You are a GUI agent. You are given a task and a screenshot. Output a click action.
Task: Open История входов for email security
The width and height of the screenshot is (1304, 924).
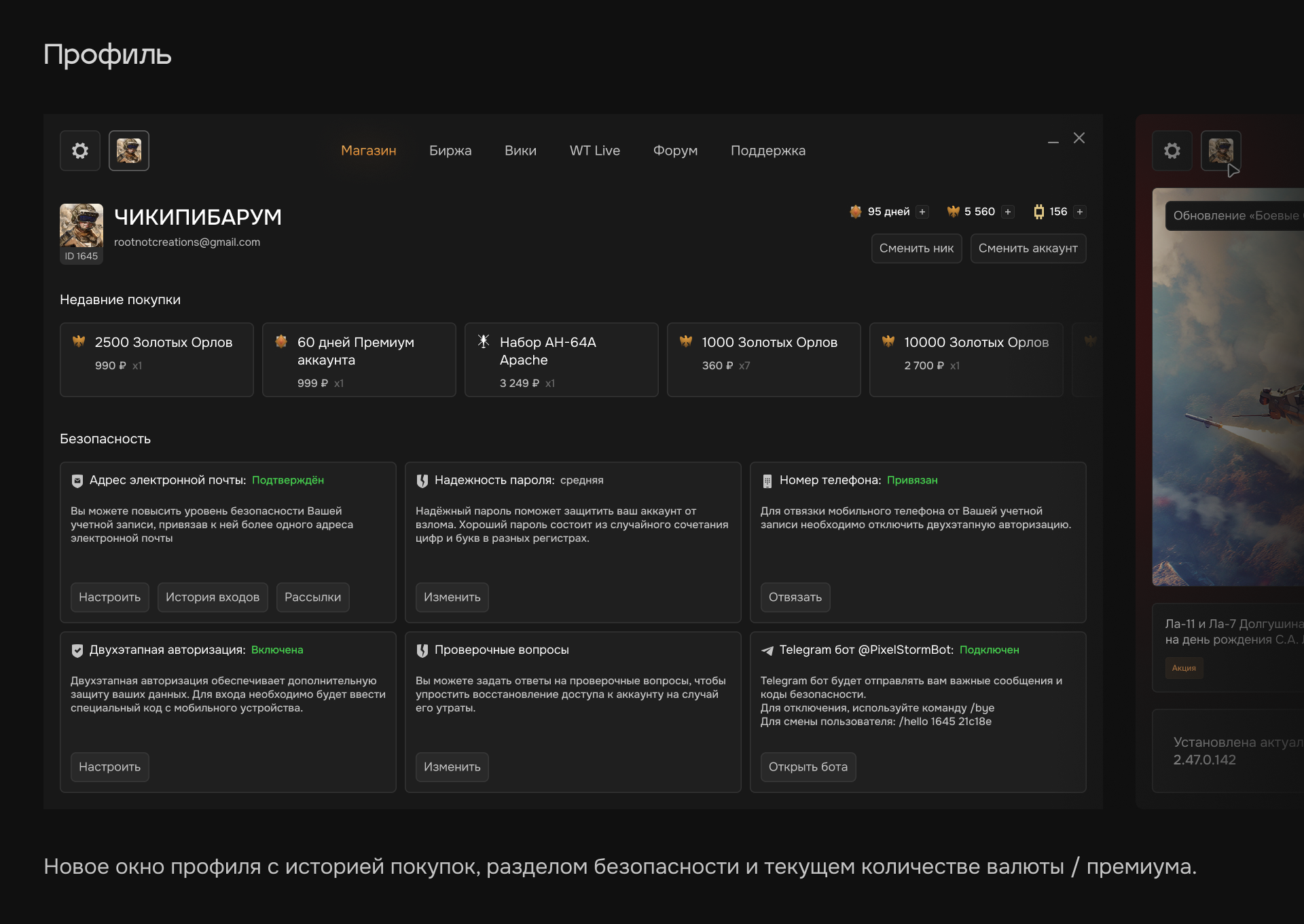[213, 597]
